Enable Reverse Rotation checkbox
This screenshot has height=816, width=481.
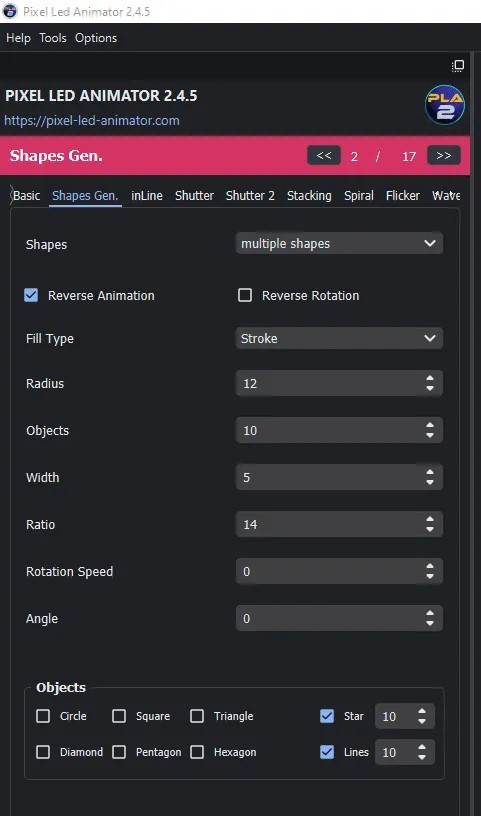point(245,296)
